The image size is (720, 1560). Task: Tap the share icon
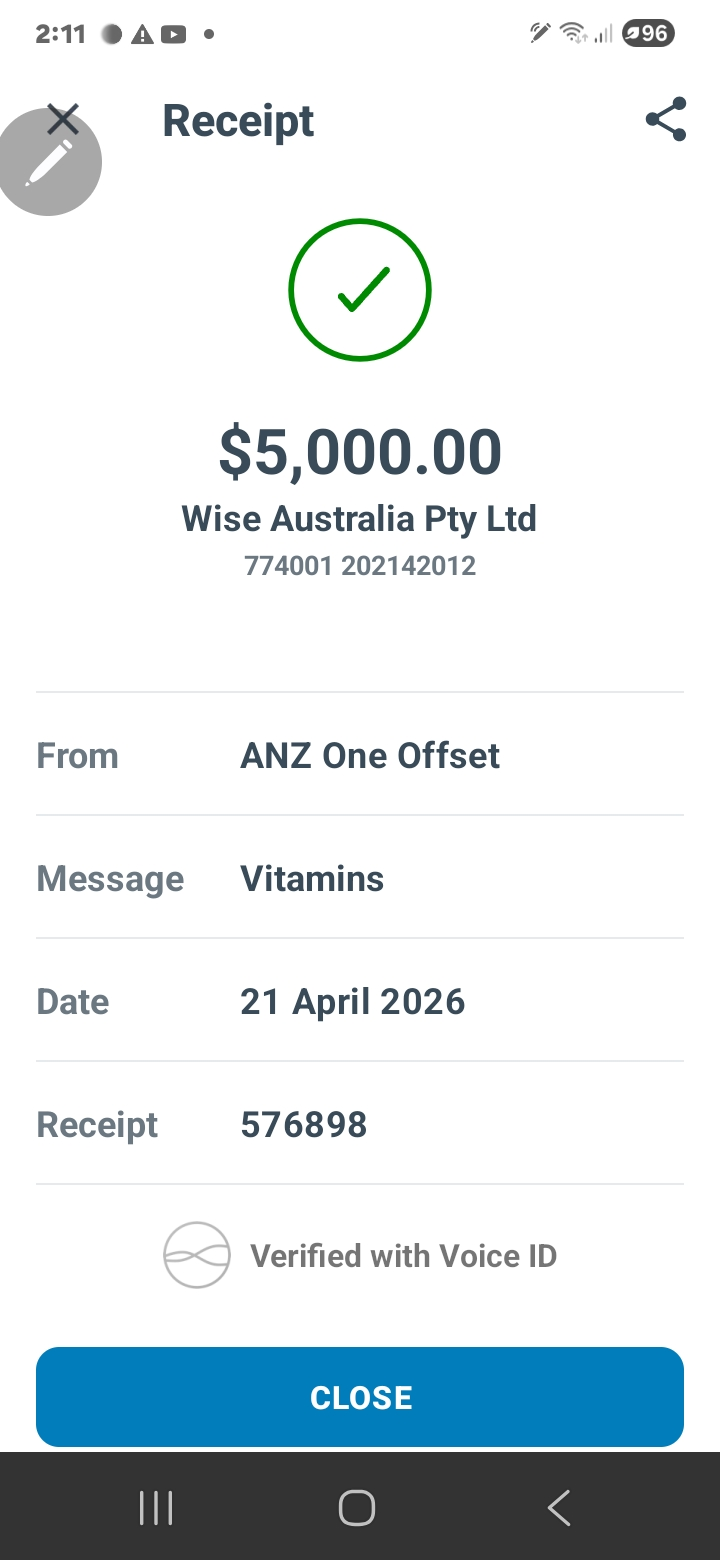click(x=666, y=120)
